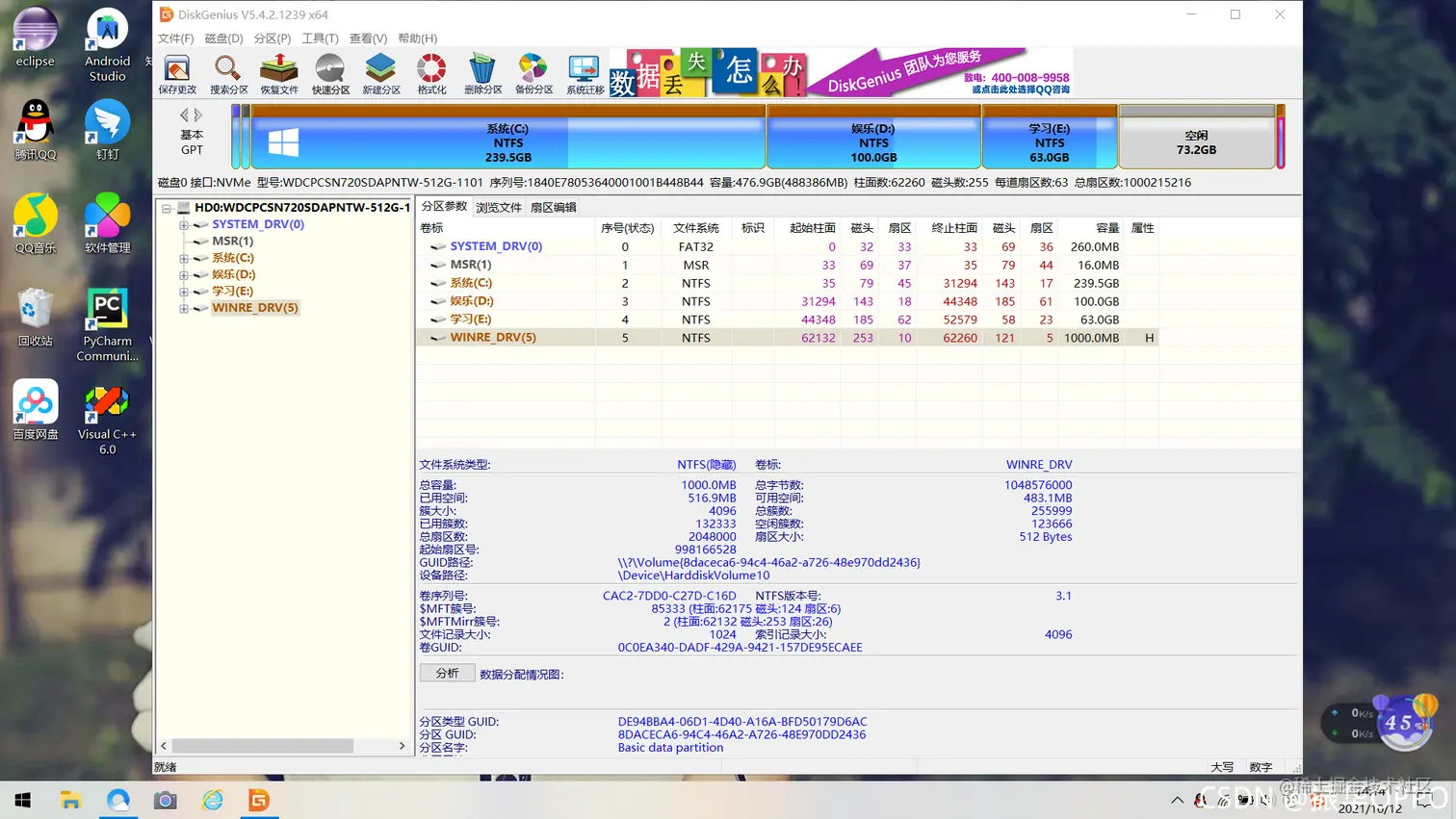Image resolution: width=1456 pixels, height=819 pixels.
Task: Expand SYSTEM_DRV(0) in the tree
Action: pyautogui.click(x=183, y=225)
